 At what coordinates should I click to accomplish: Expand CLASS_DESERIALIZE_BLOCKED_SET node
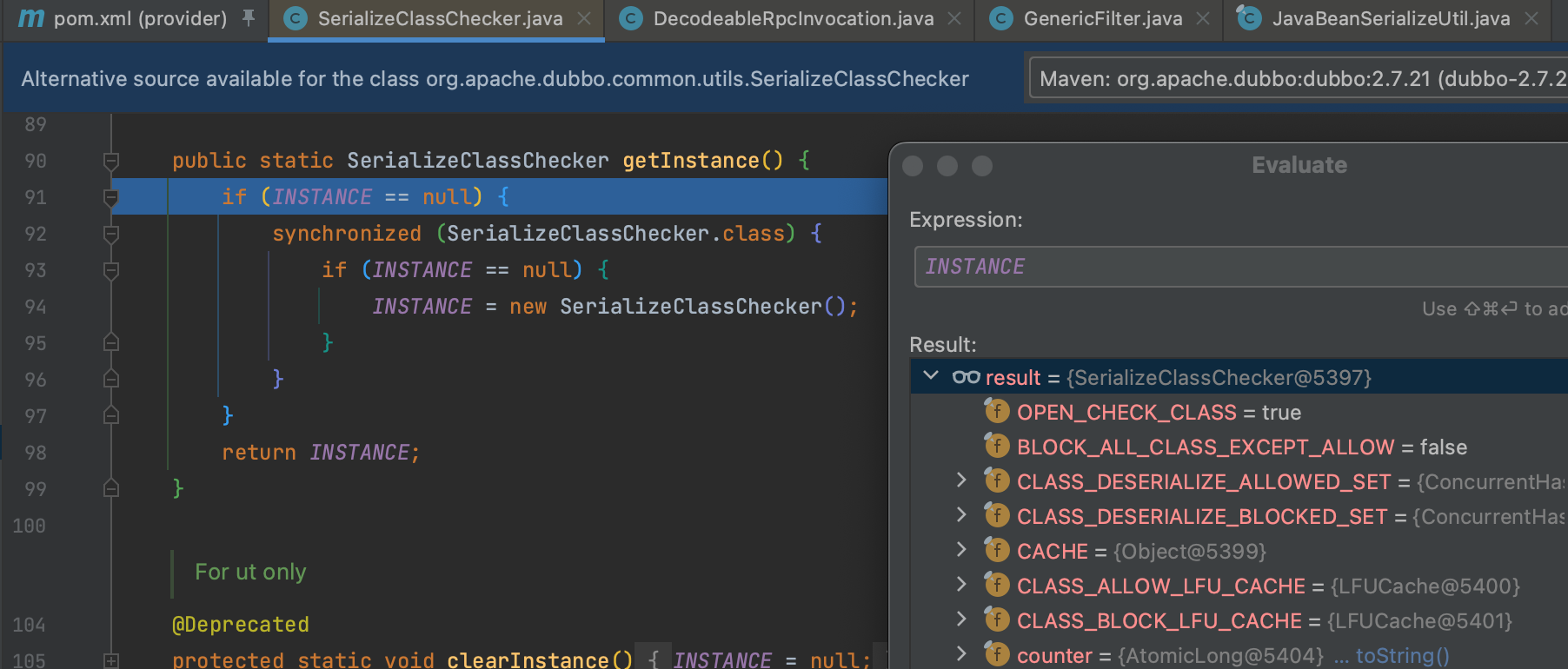(961, 515)
